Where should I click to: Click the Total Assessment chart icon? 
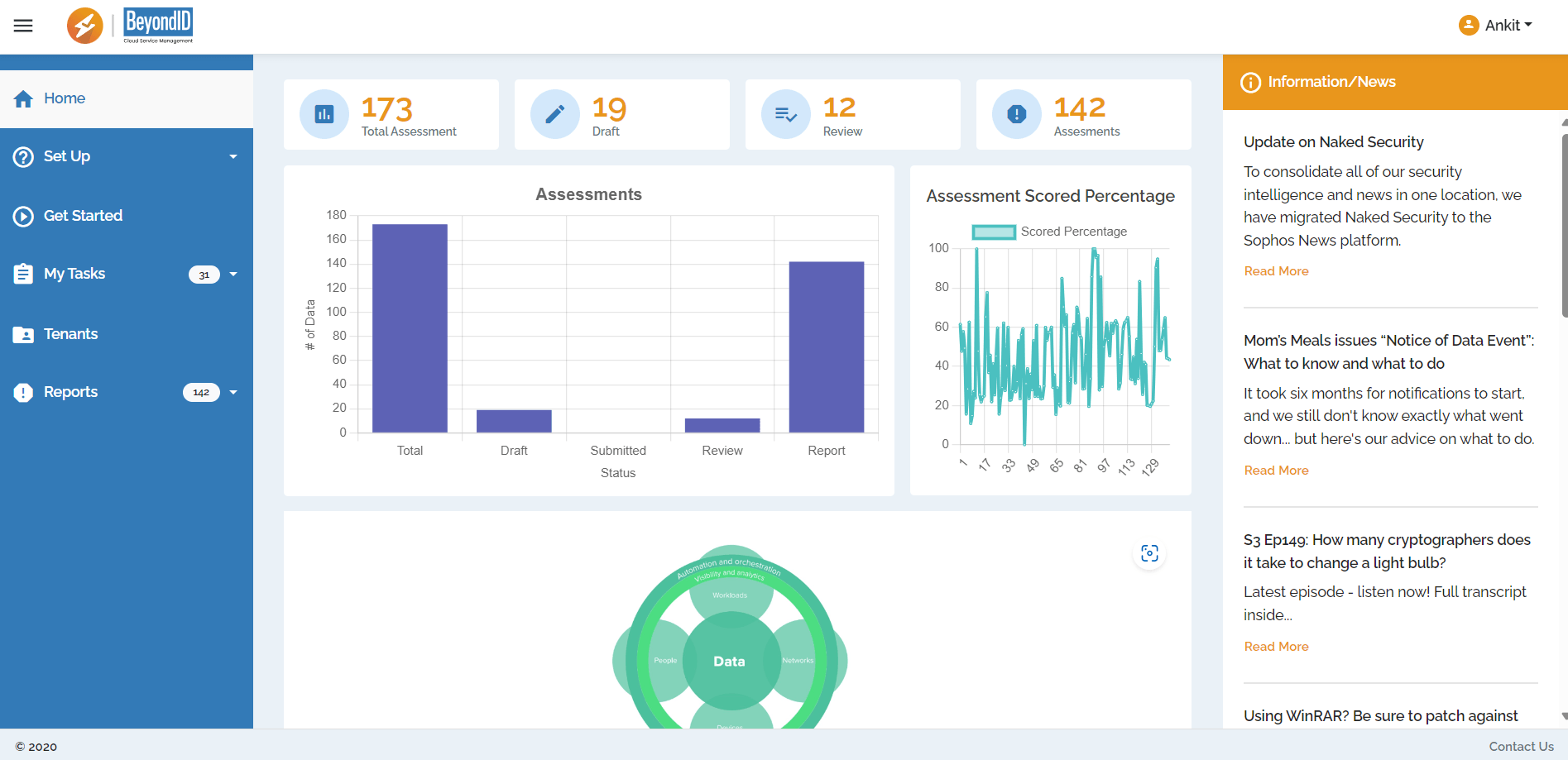(324, 114)
